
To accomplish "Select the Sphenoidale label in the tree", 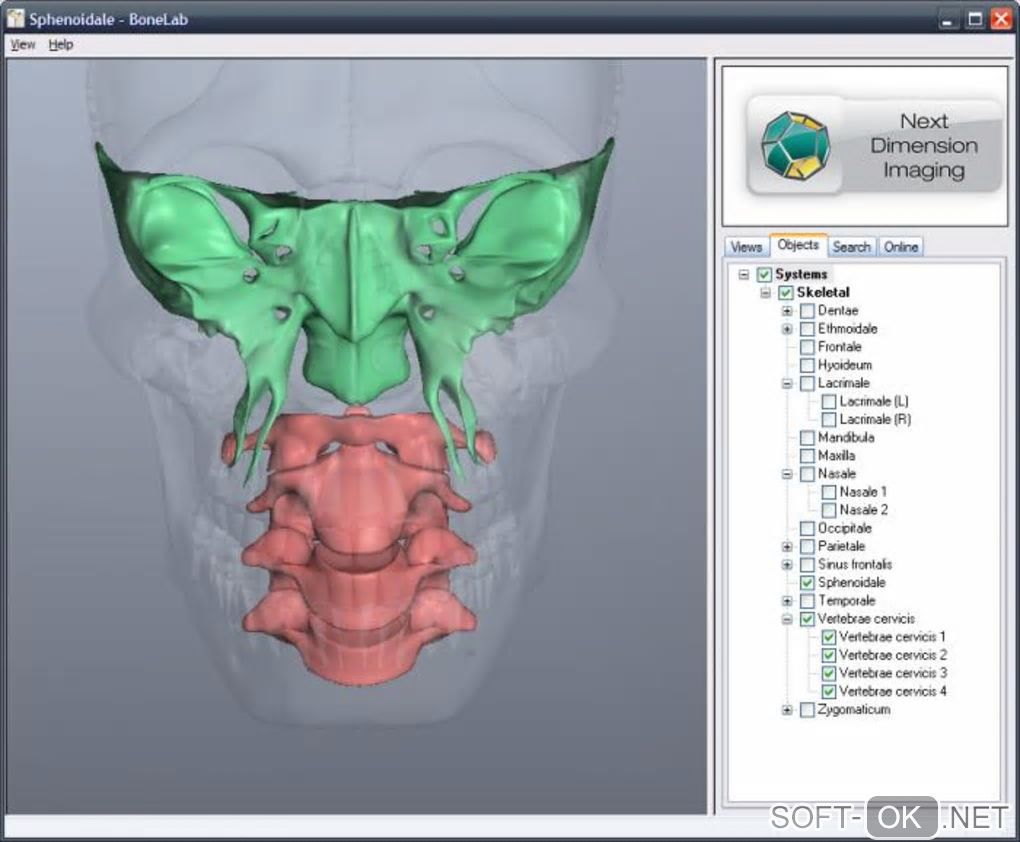I will pos(852,582).
